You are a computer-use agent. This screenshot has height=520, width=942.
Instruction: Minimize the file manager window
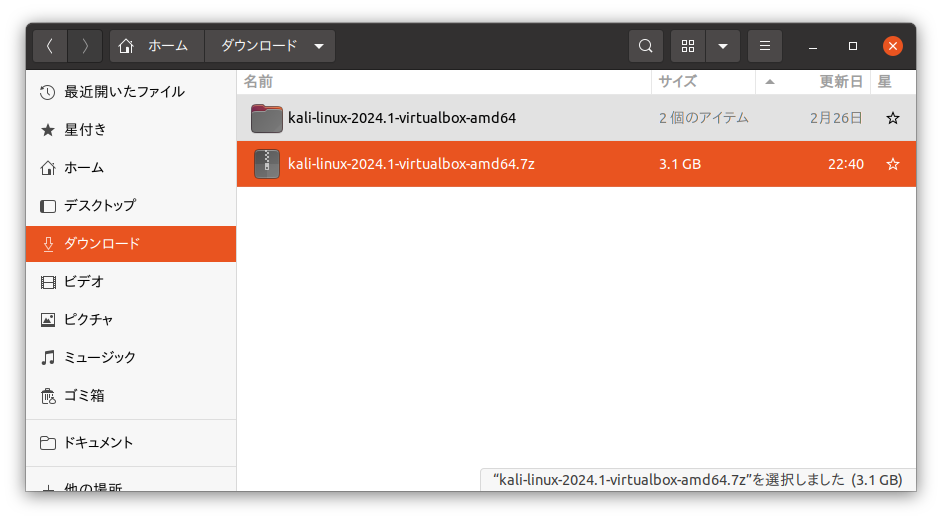tap(813, 46)
